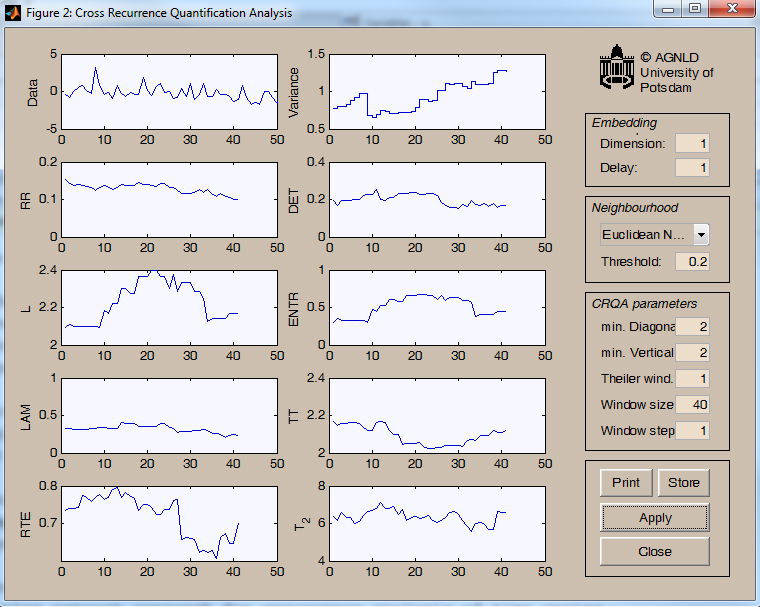Edit the min. Vertical field

692,353
